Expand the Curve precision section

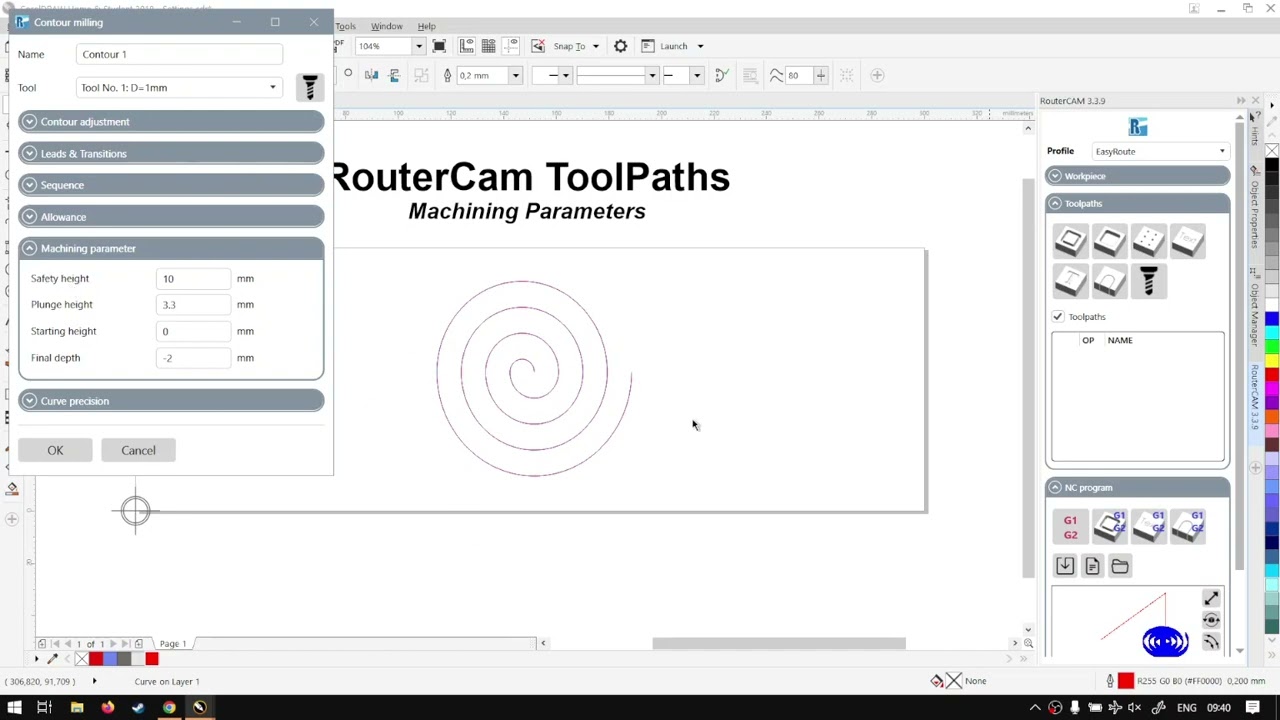pos(171,401)
